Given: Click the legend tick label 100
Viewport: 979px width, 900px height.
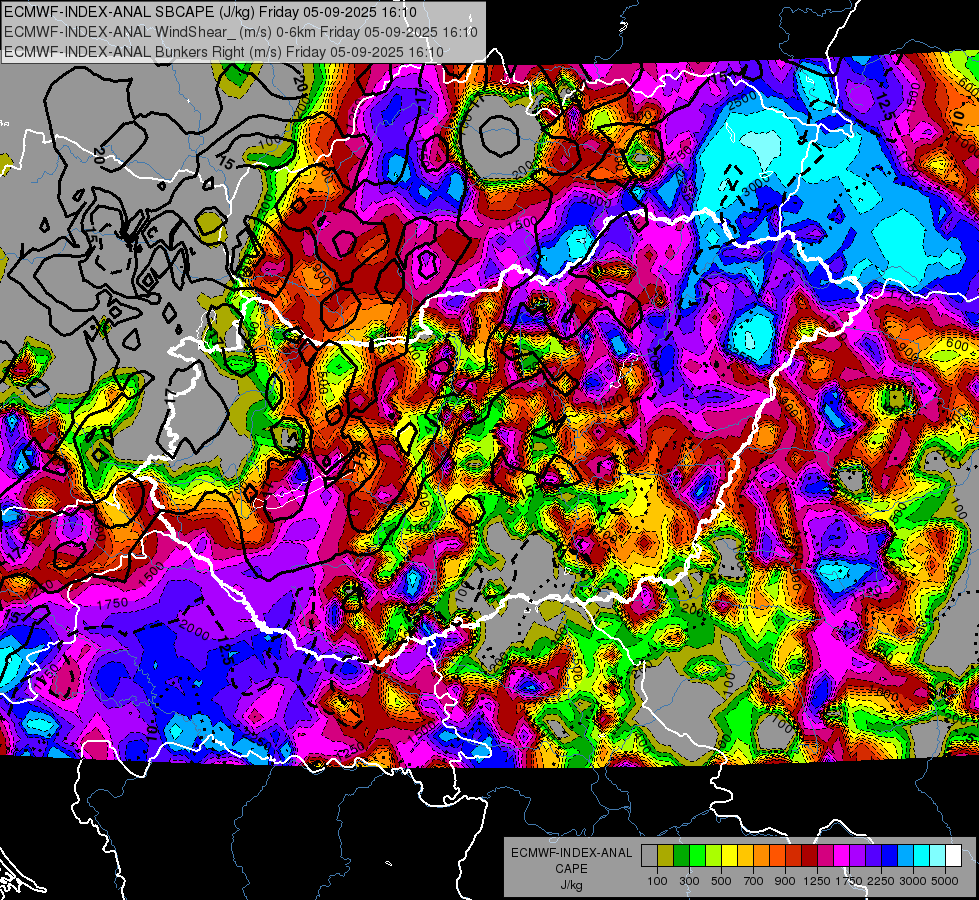Looking at the screenshot, I should [x=657, y=881].
